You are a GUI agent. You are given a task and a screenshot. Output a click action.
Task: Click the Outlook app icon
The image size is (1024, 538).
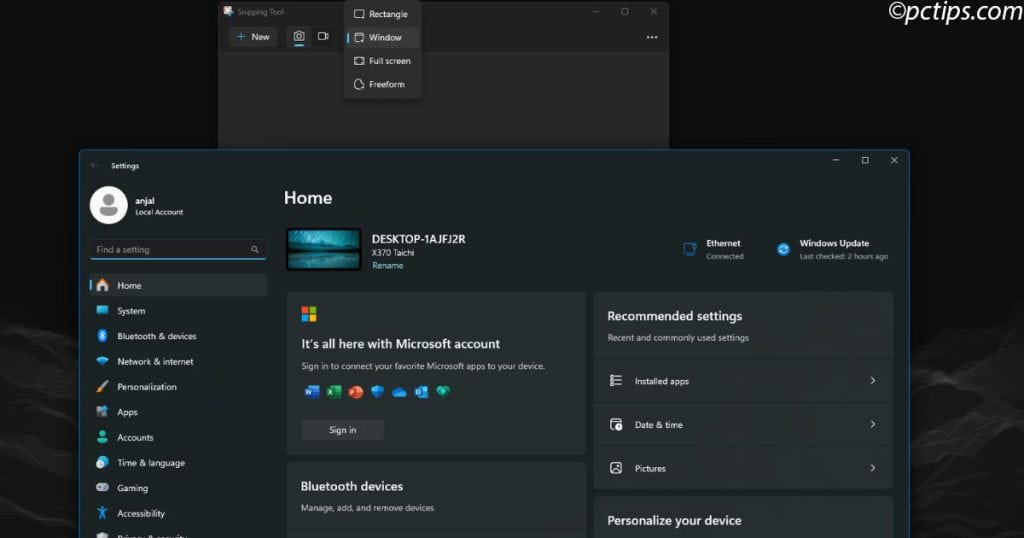421,392
